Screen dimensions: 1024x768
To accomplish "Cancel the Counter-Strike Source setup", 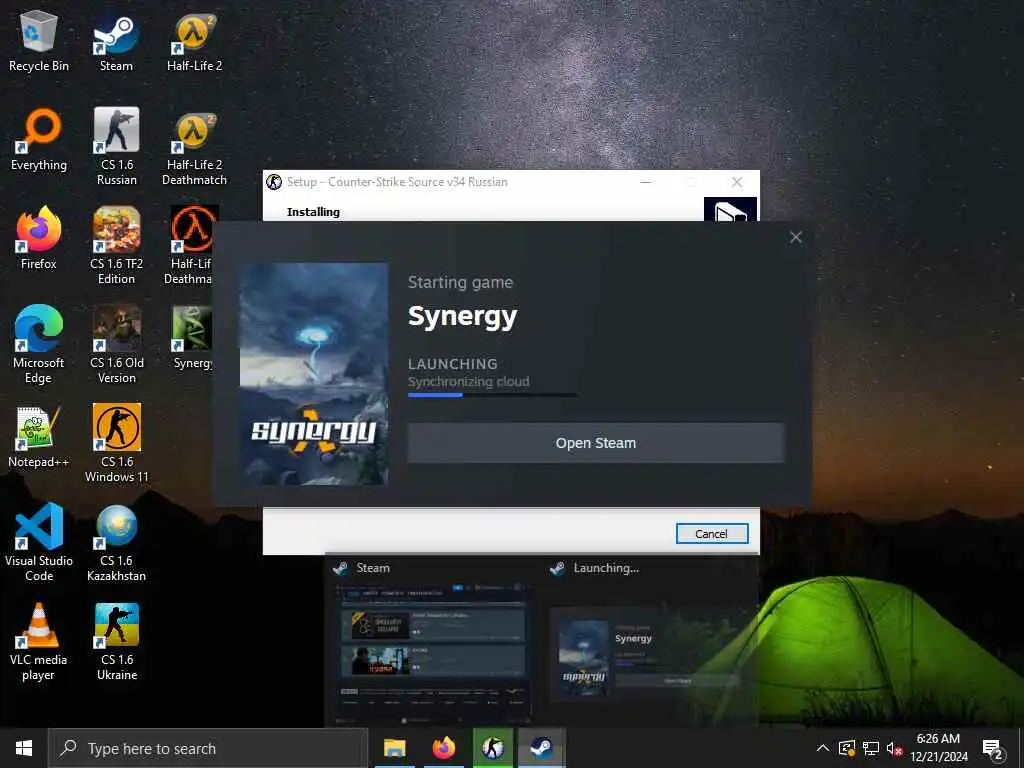I will 712,534.
